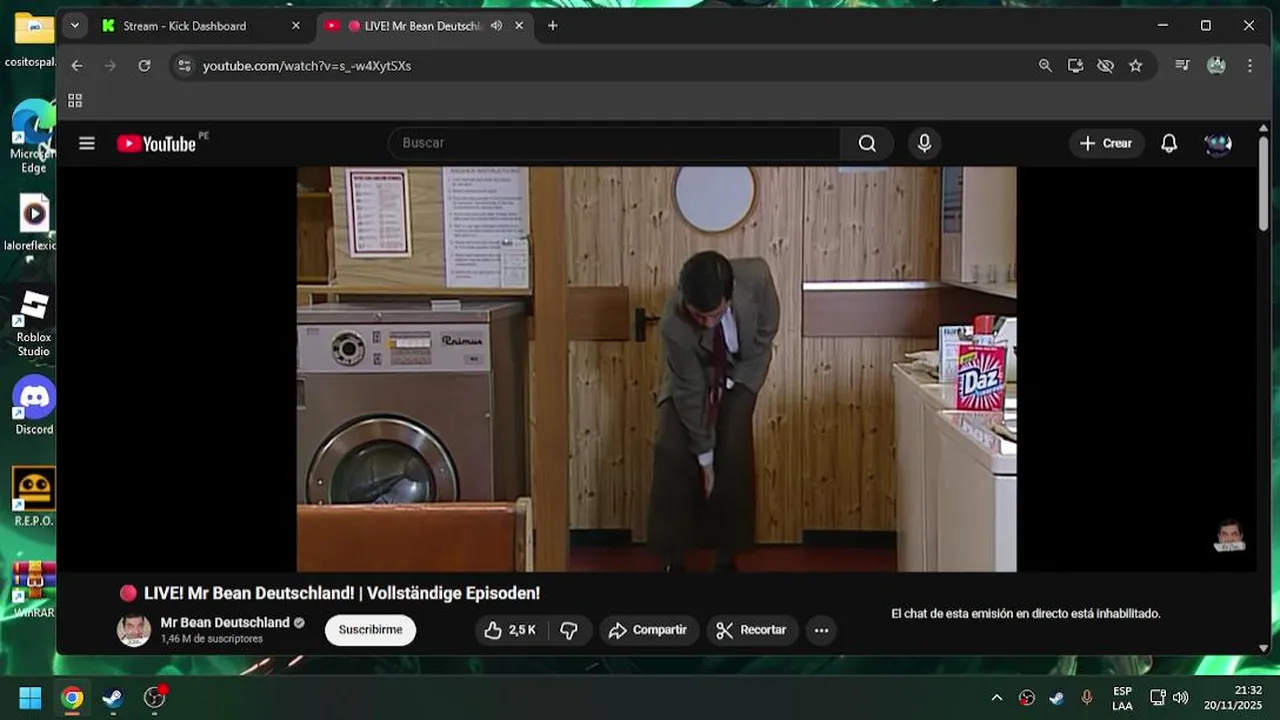Click '1,46 M de suscriptores' text
The width and height of the screenshot is (1280, 720).
click(211, 638)
